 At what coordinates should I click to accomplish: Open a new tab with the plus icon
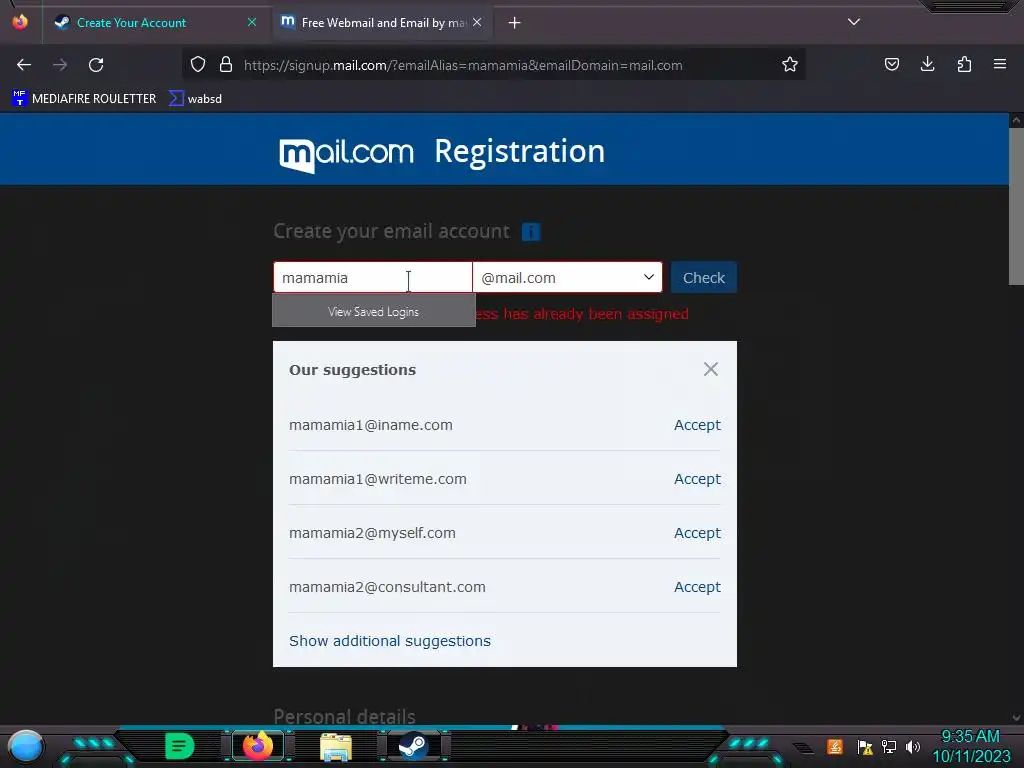515,23
